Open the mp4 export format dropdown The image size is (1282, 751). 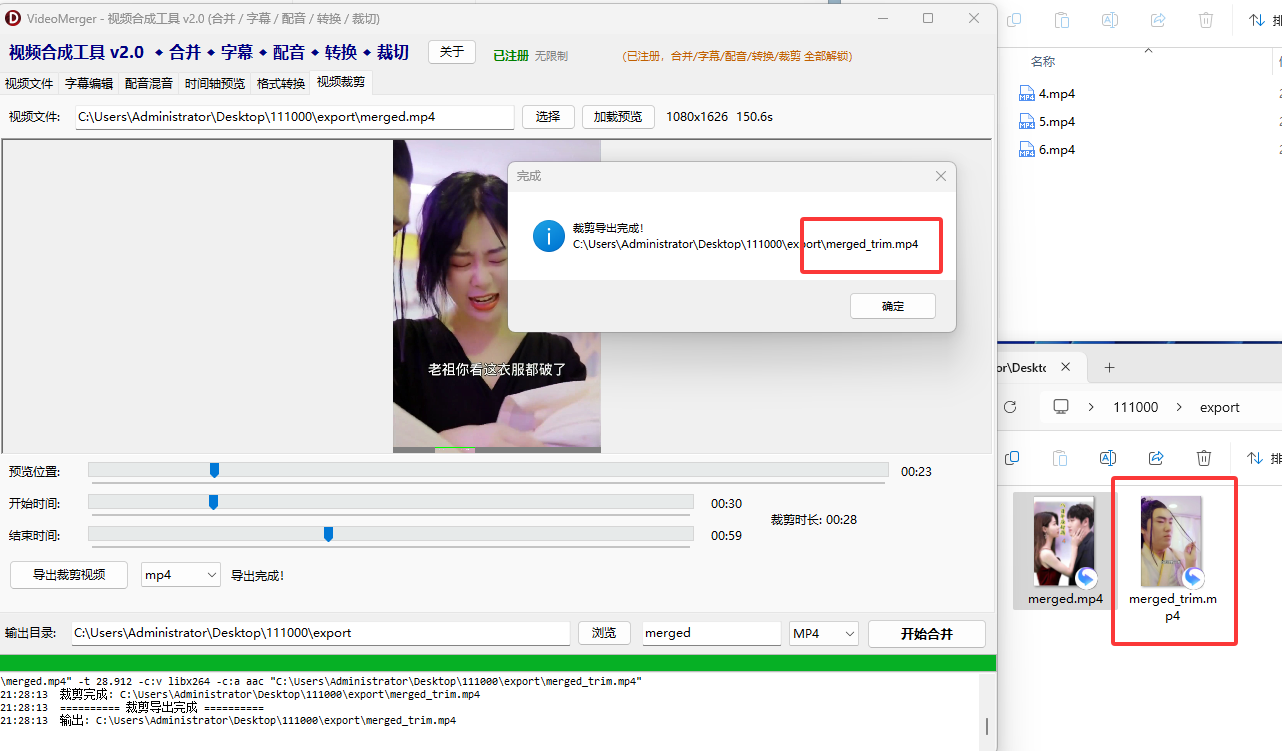tap(180, 574)
